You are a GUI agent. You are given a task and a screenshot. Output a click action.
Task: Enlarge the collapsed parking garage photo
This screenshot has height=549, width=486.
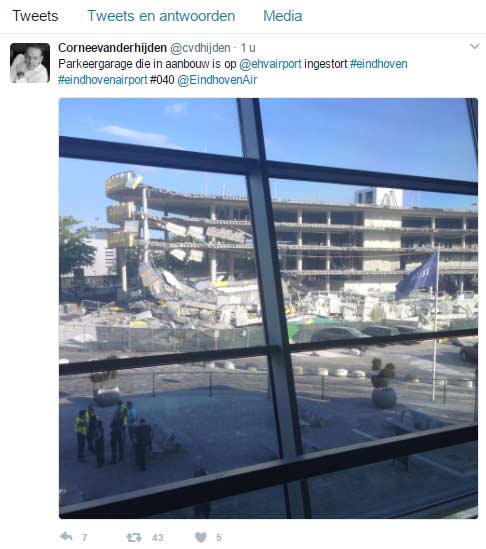point(268,308)
